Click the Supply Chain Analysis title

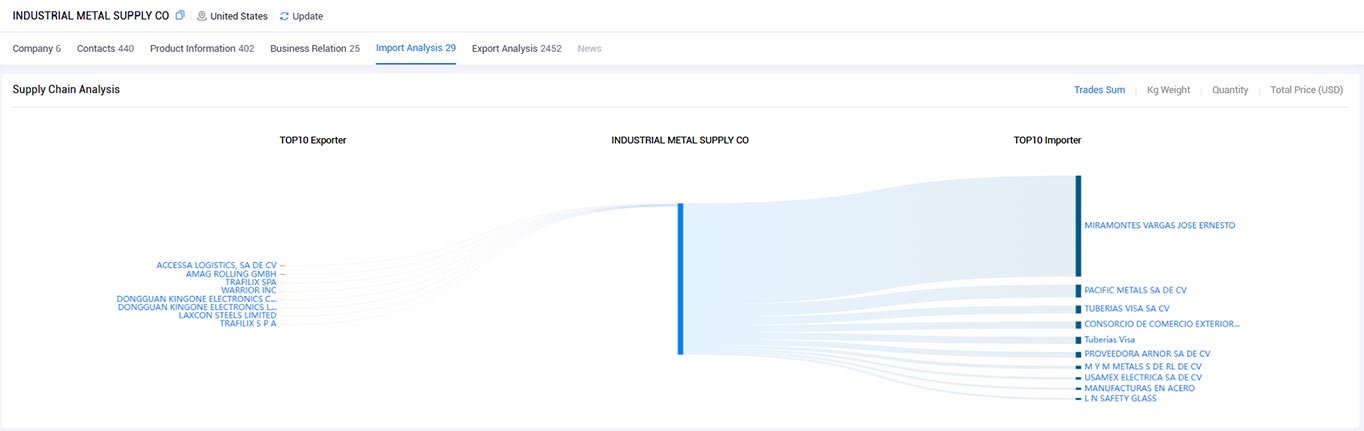[66, 90]
